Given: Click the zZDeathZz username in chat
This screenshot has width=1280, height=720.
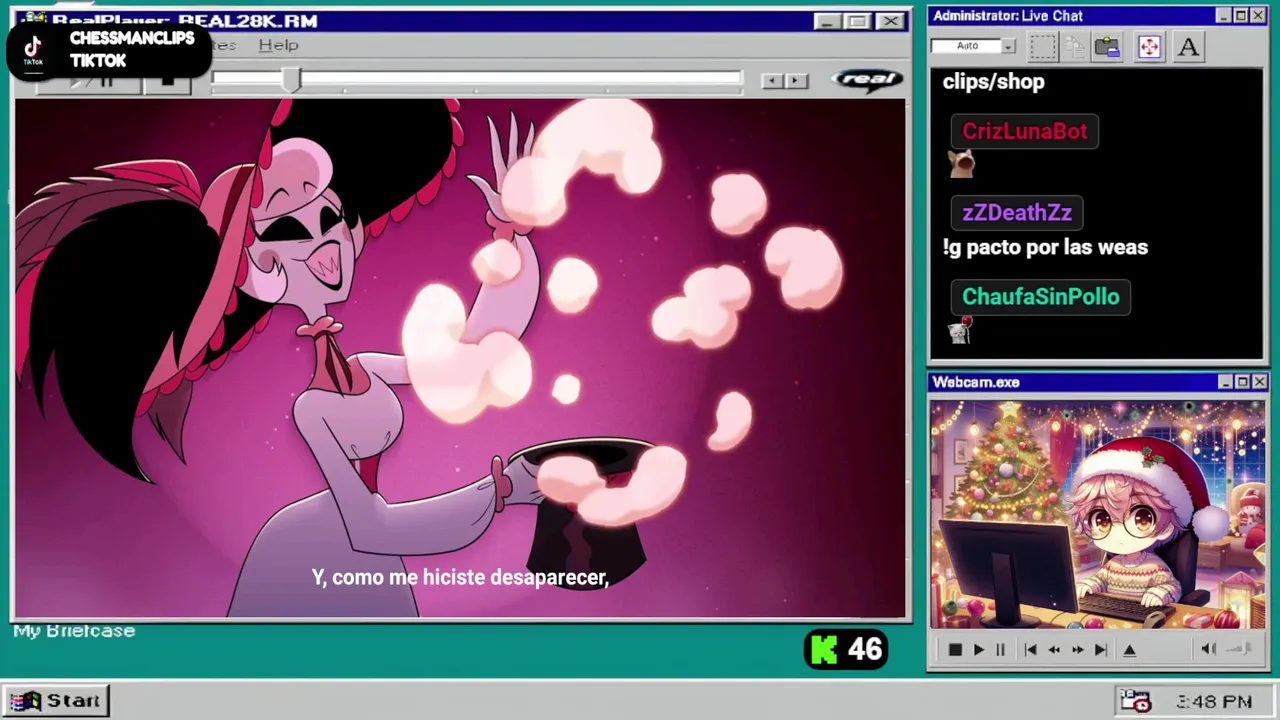Looking at the screenshot, I should (1016, 213).
